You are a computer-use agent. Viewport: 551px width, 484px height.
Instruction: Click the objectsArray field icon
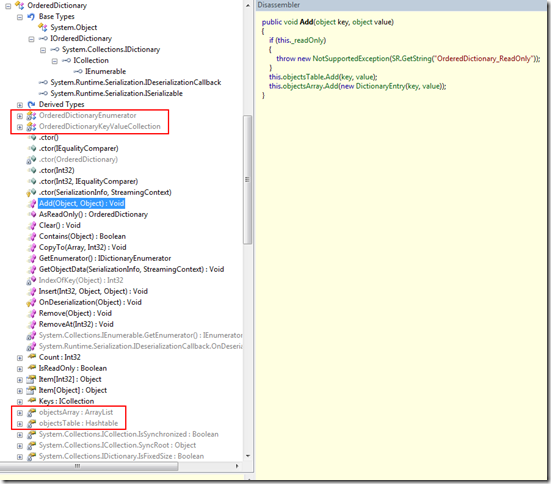point(32,412)
